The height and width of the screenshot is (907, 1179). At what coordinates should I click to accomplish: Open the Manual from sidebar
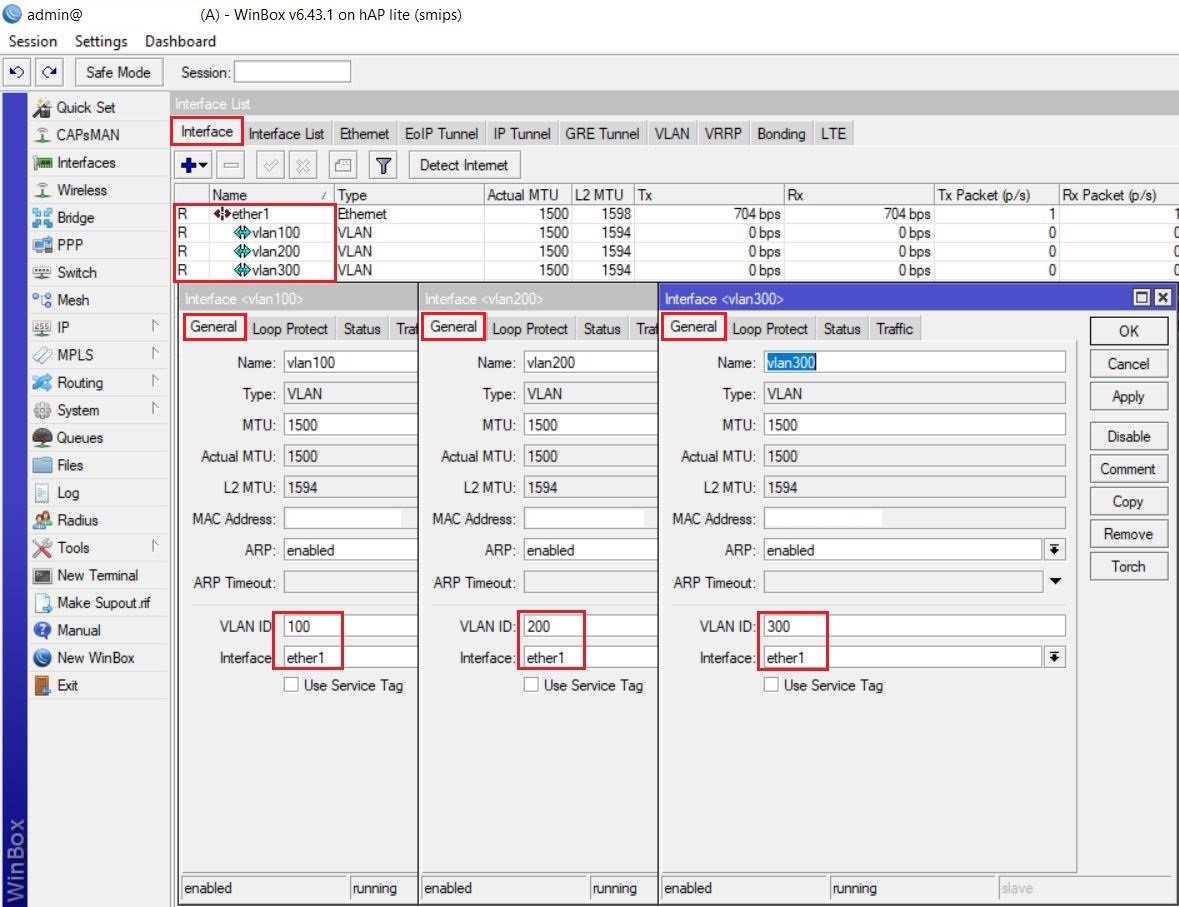click(x=78, y=630)
